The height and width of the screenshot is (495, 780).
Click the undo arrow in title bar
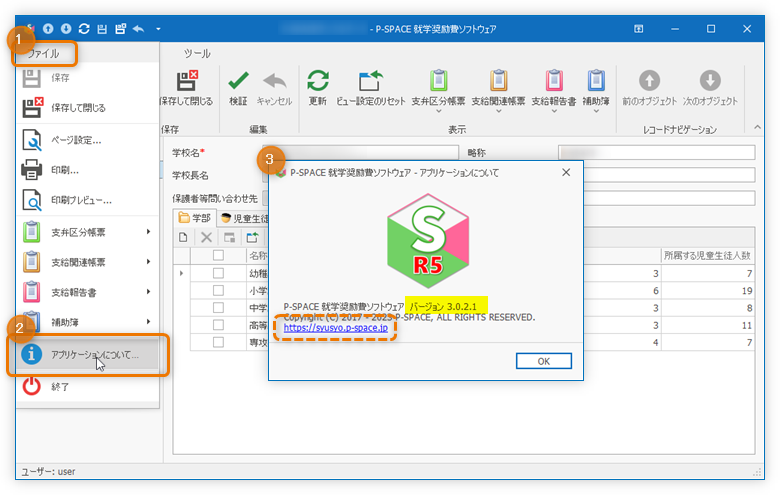point(139,29)
